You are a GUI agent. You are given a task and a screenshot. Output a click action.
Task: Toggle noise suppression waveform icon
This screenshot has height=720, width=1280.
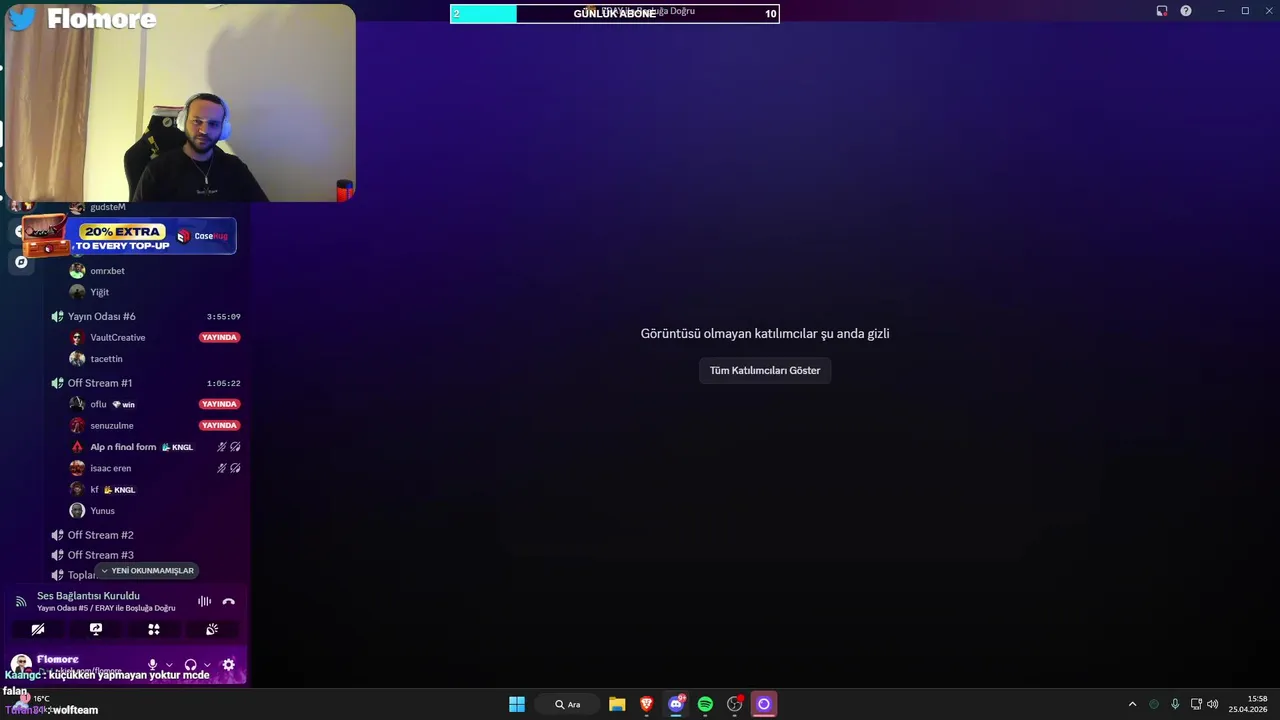coord(204,601)
